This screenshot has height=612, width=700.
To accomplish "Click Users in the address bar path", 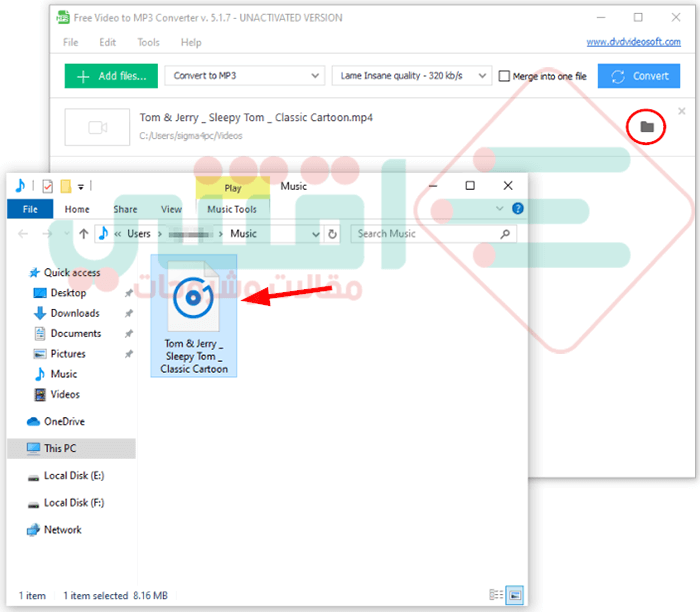I will [139, 233].
